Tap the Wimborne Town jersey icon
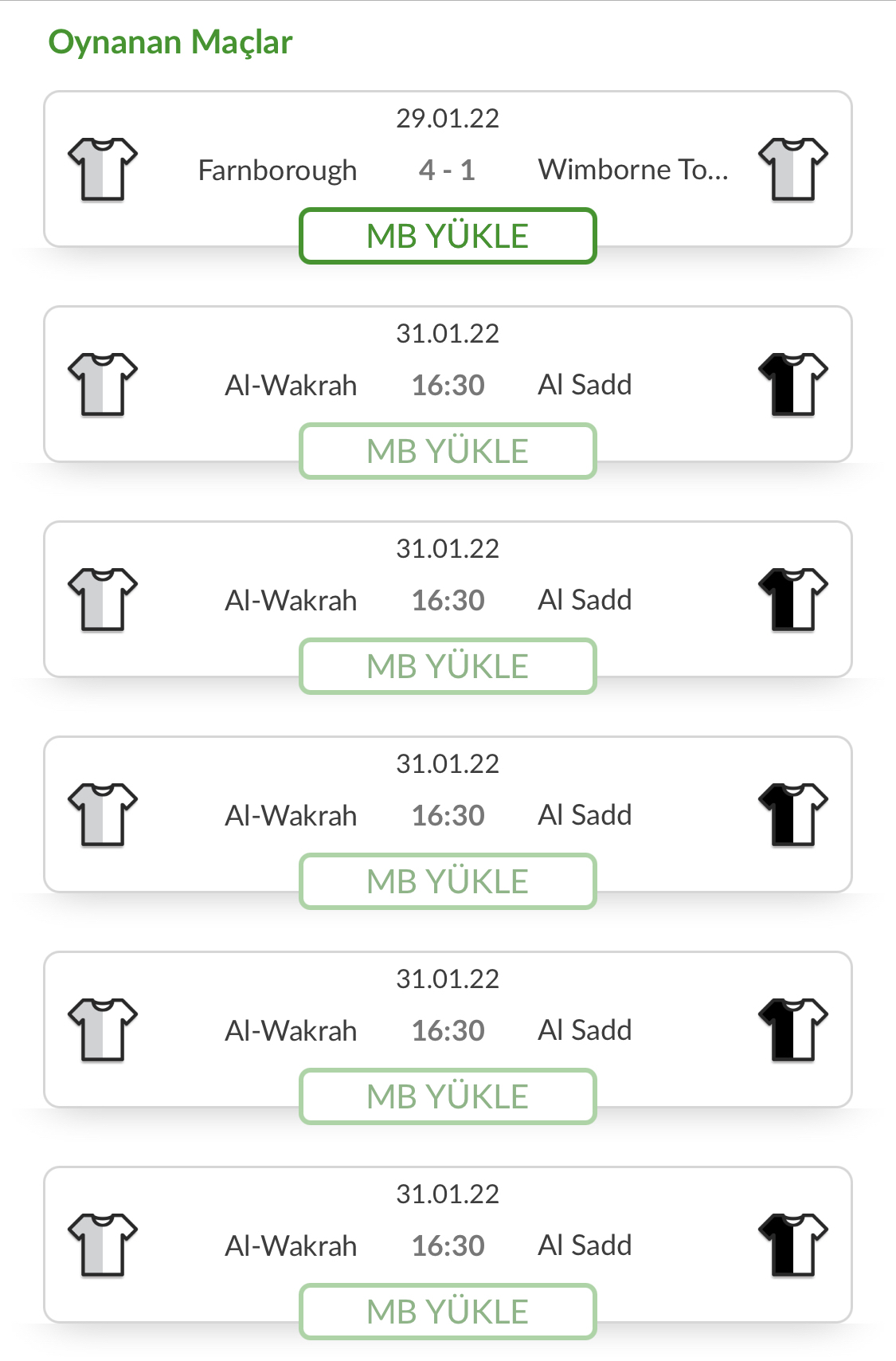Viewport: 896px width, 1361px height. pos(793,169)
